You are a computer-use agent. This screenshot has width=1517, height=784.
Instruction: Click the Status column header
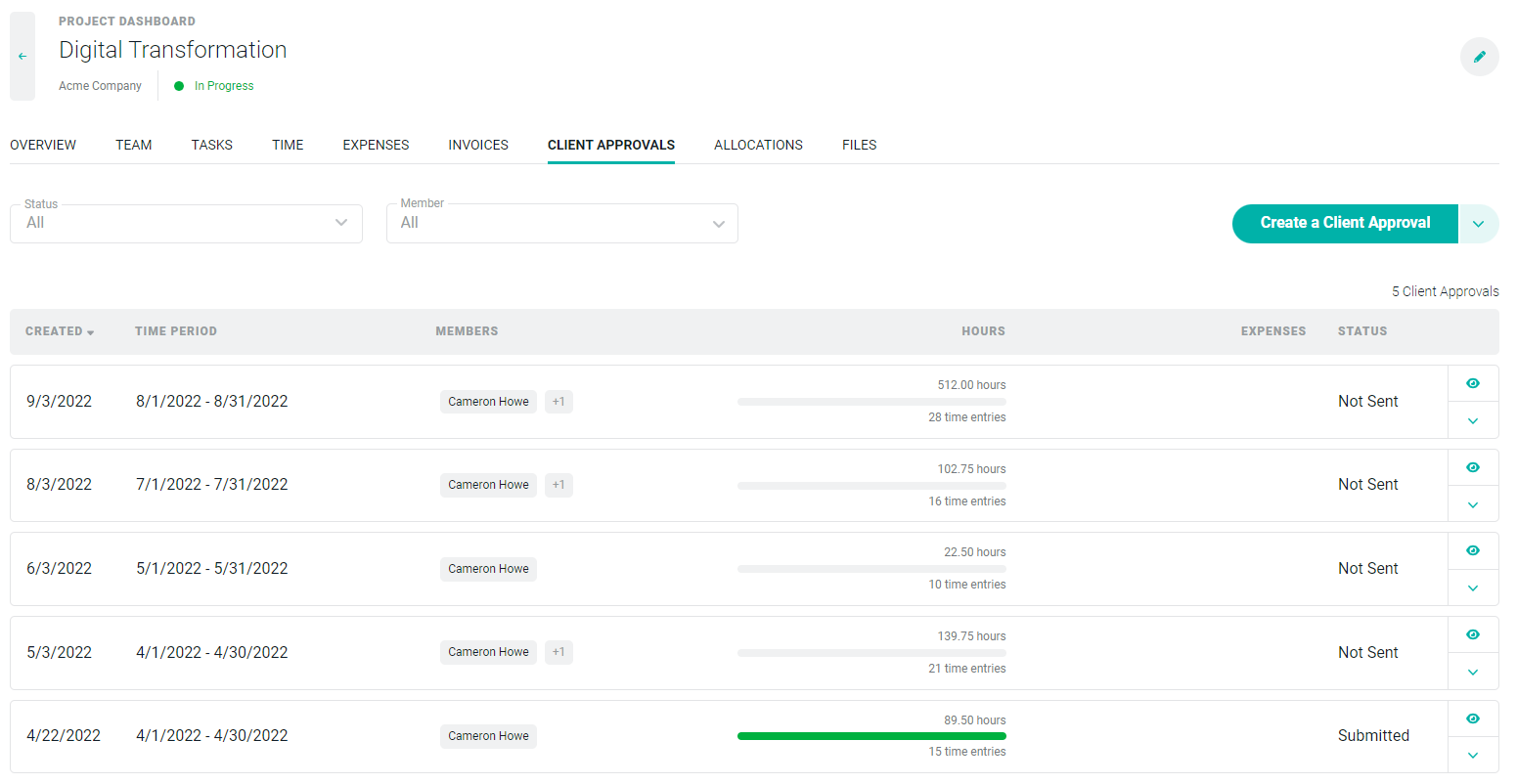coord(1362,331)
